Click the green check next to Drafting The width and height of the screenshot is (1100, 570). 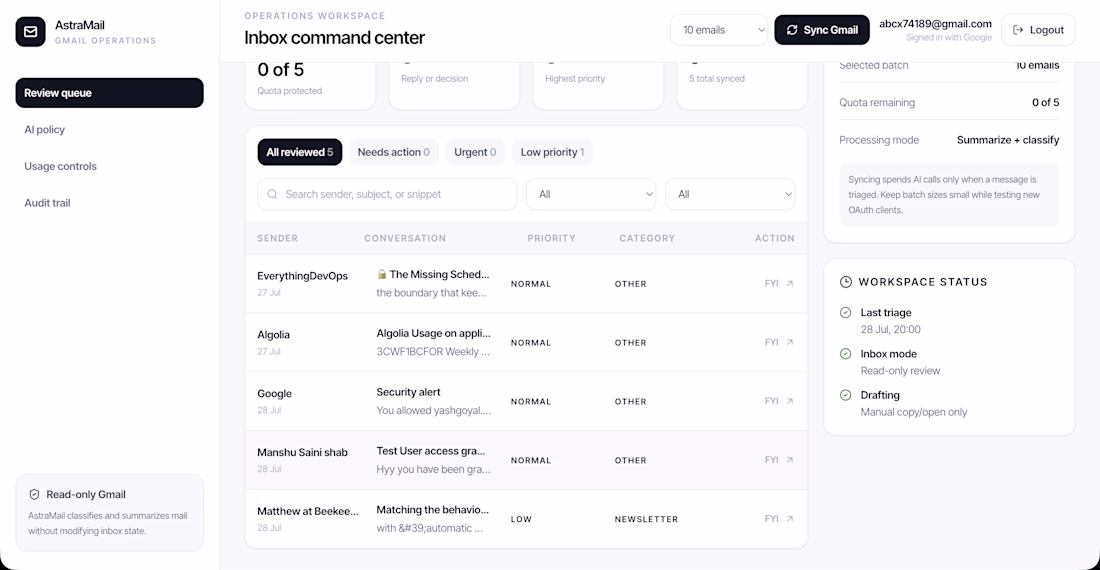pos(845,395)
